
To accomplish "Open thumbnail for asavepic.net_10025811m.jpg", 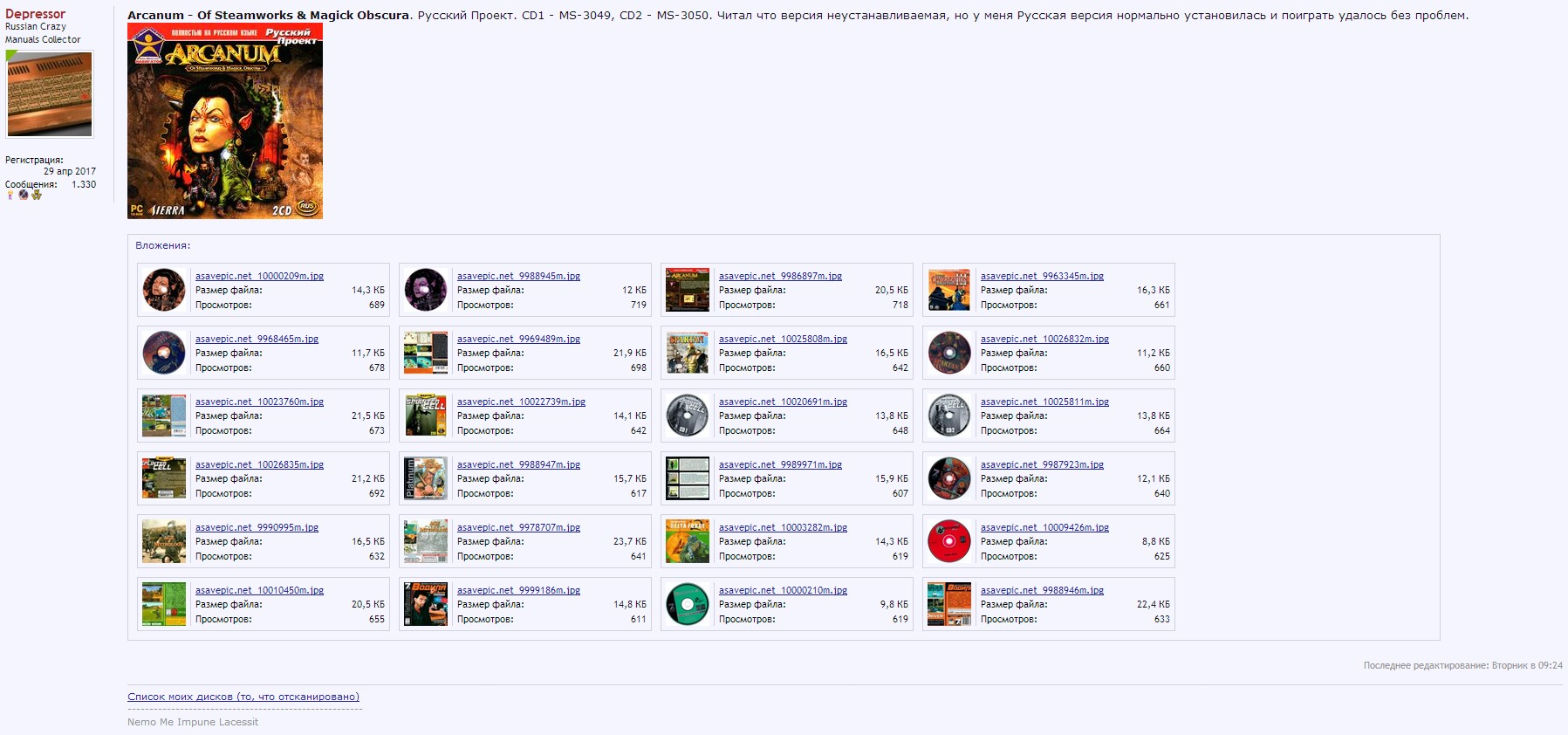I will [x=949, y=416].
